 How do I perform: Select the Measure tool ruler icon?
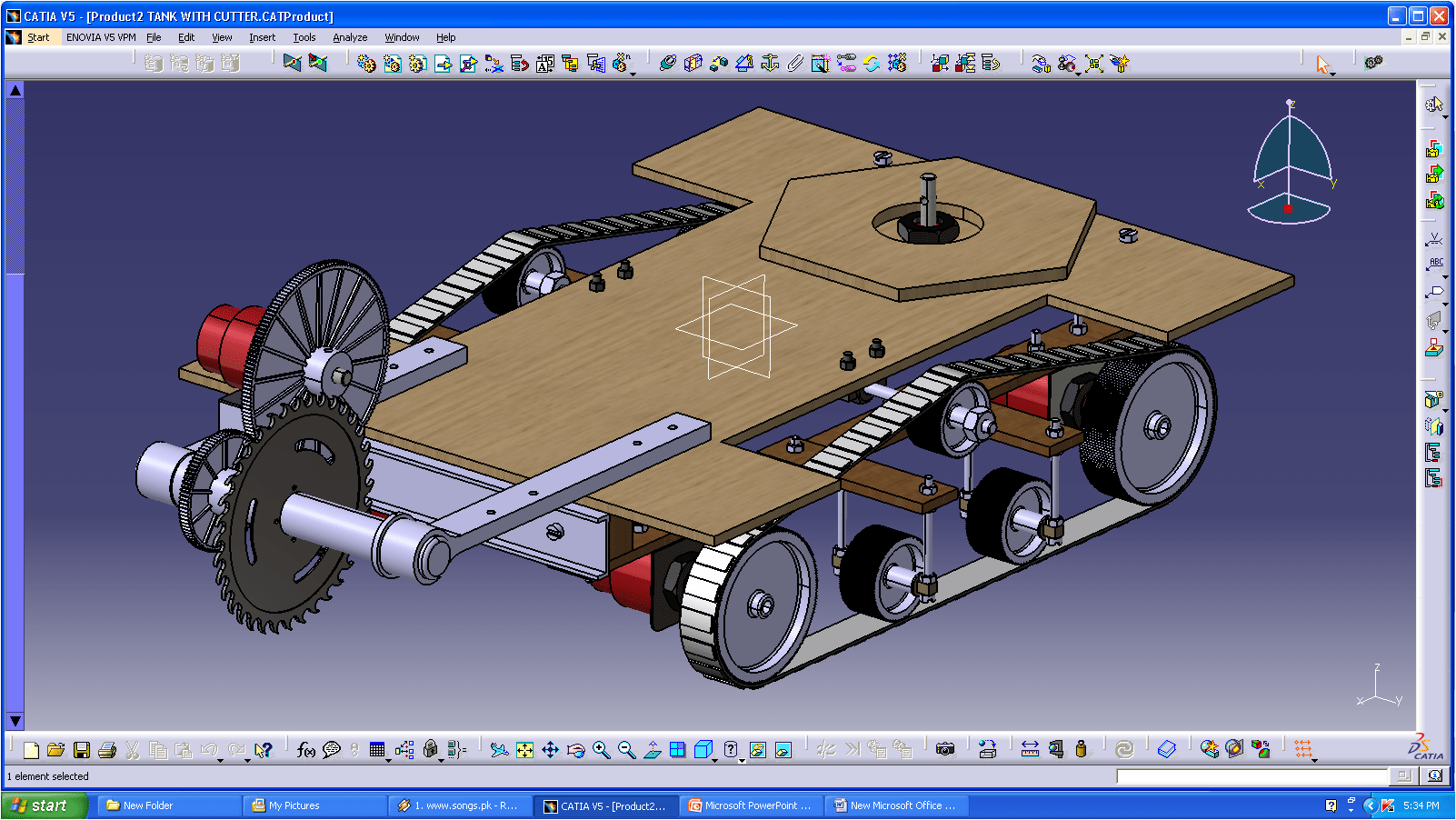1032,748
